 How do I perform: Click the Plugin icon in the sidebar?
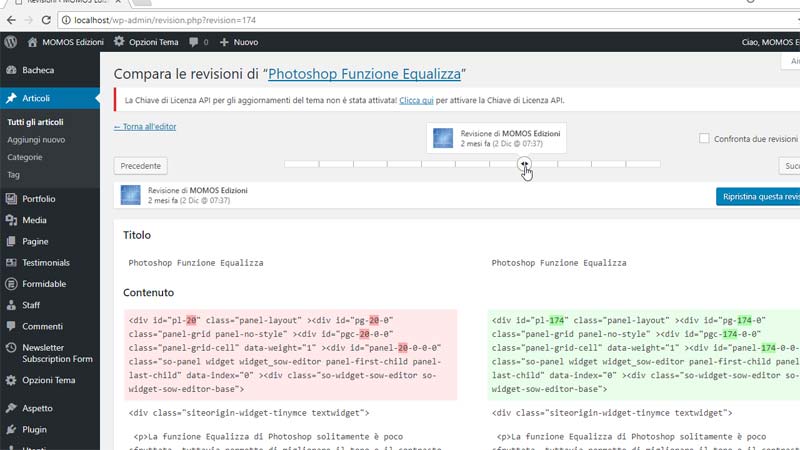pyautogui.click(x=11, y=430)
